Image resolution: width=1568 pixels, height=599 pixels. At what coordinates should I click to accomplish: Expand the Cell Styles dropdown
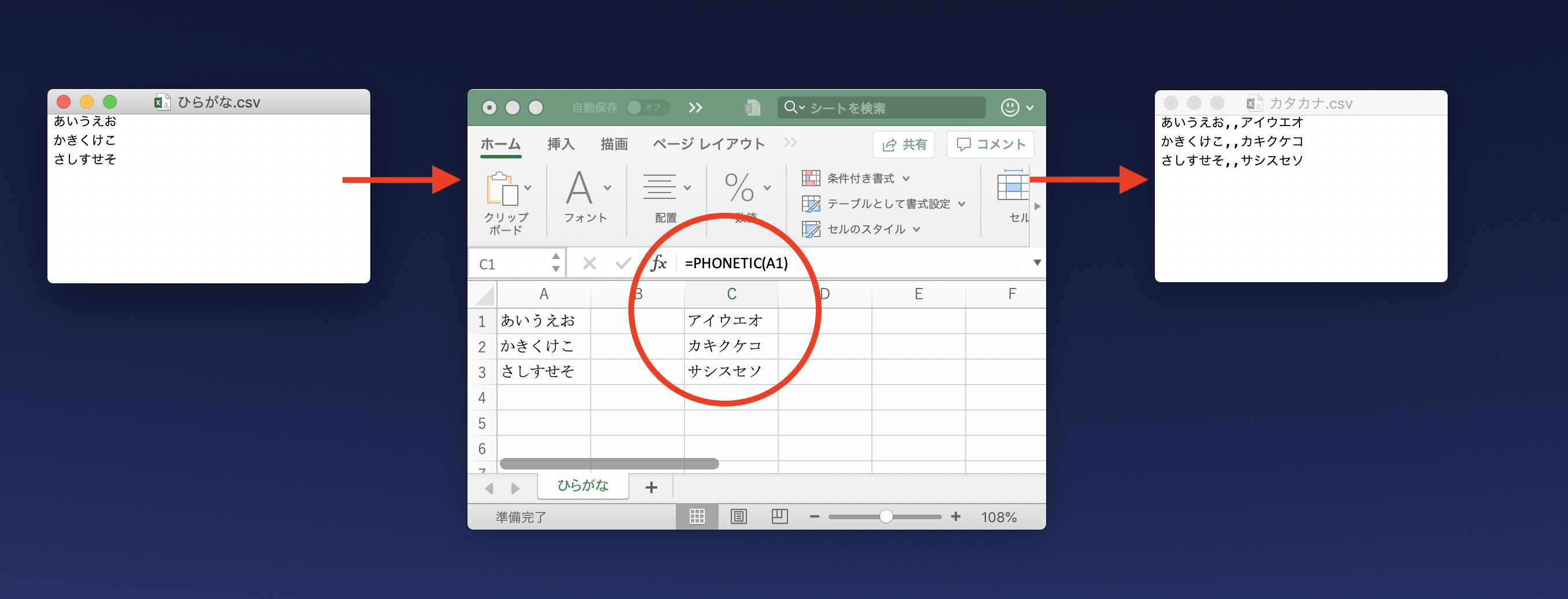[862, 230]
